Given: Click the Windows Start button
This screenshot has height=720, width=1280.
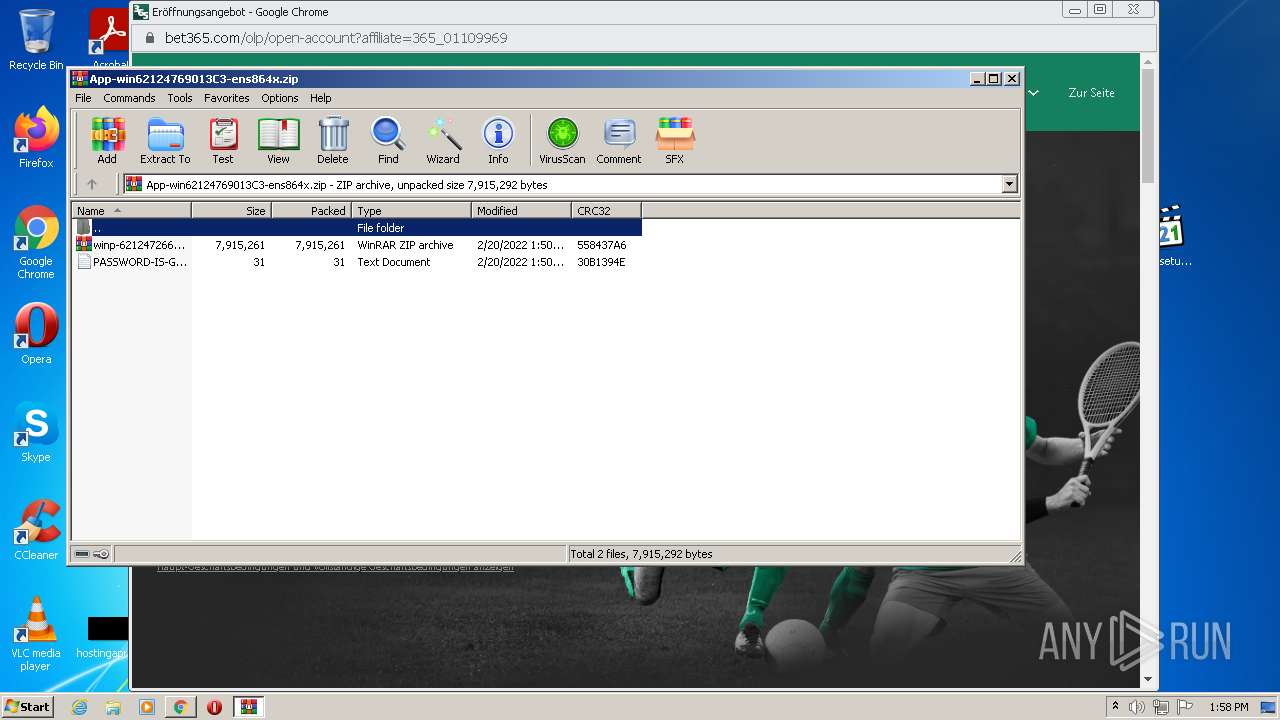Looking at the screenshot, I should tap(28, 707).
